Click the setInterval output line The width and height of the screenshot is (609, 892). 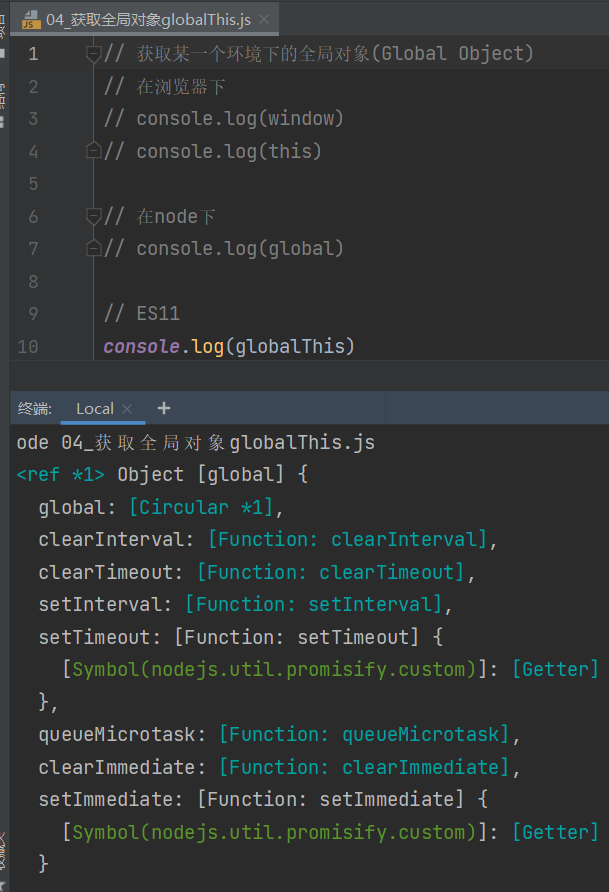tap(246, 604)
